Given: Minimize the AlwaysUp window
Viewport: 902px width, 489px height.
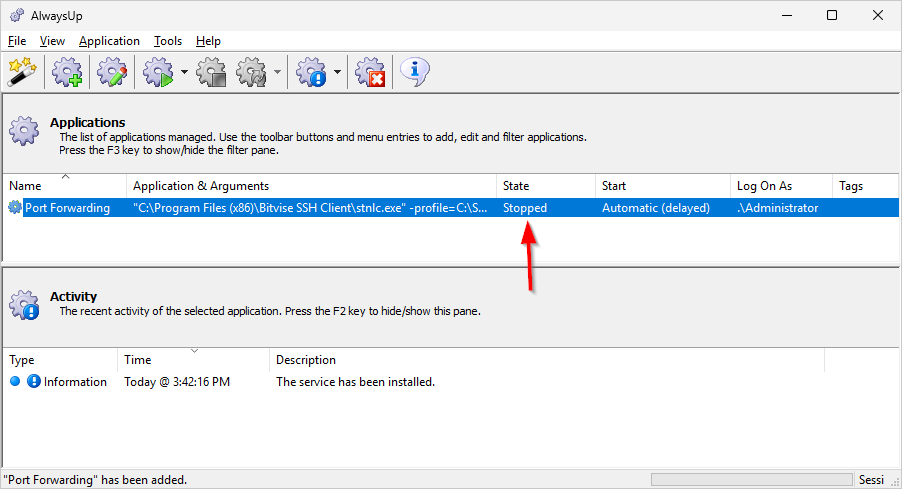Looking at the screenshot, I should pyautogui.click(x=787, y=16).
